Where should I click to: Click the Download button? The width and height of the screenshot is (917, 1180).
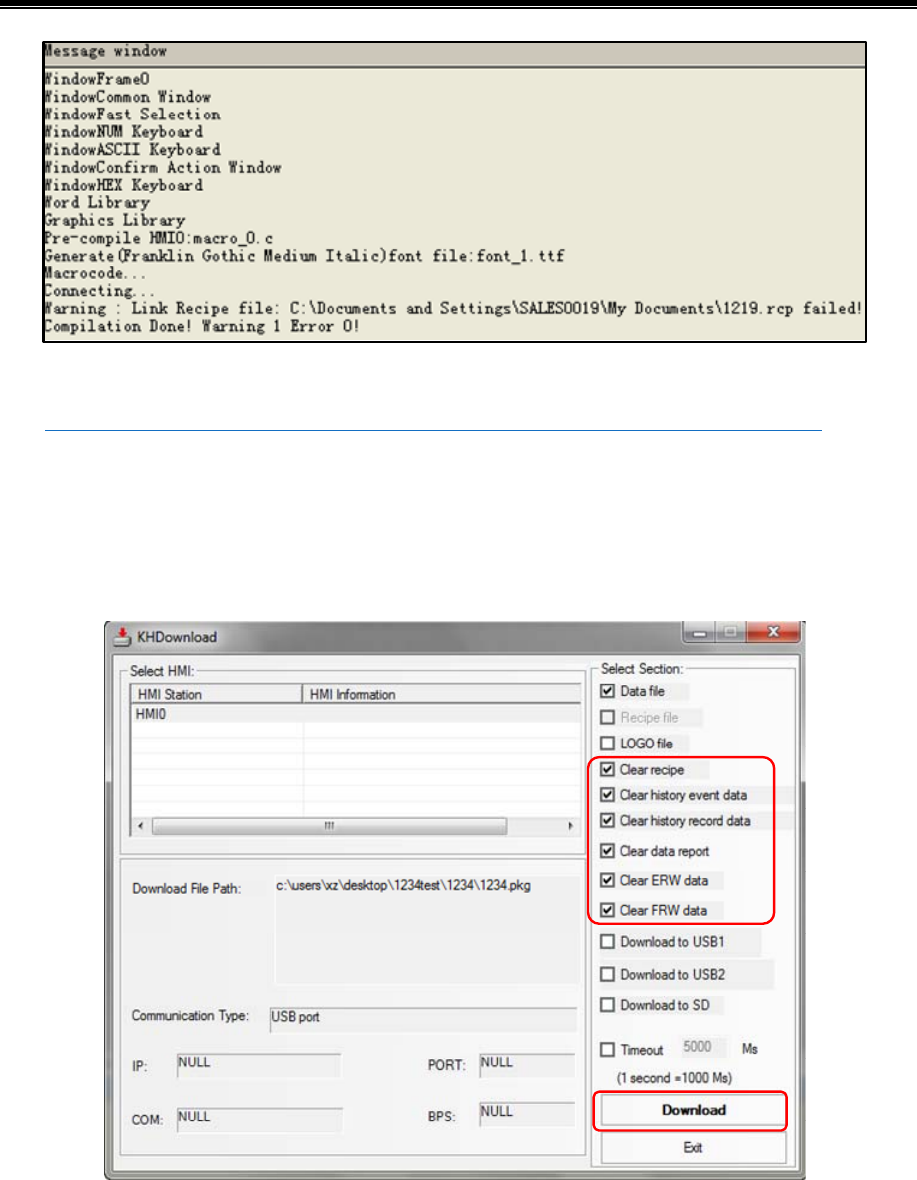(693, 1110)
